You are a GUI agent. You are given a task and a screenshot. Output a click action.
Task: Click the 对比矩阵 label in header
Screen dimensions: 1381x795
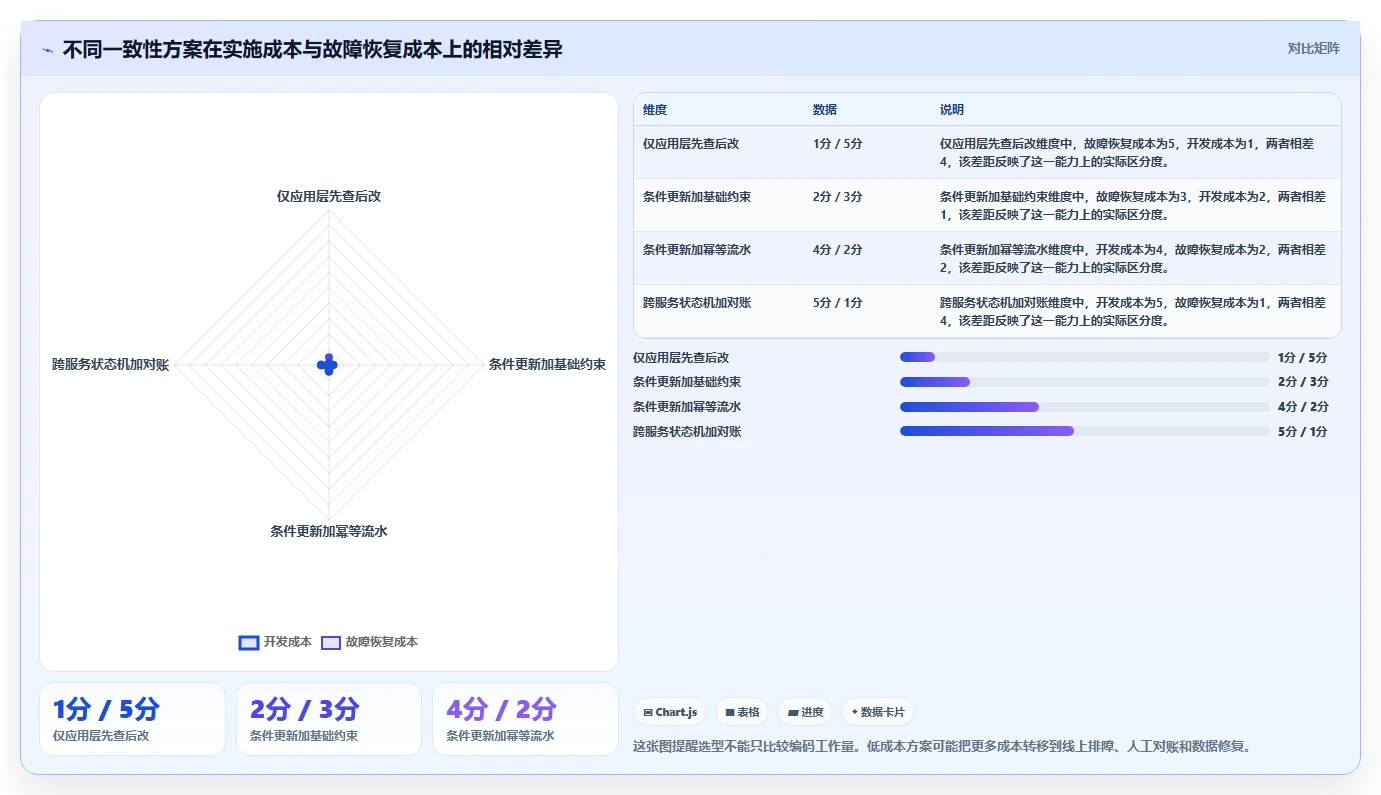pyautogui.click(x=1313, y=48)
